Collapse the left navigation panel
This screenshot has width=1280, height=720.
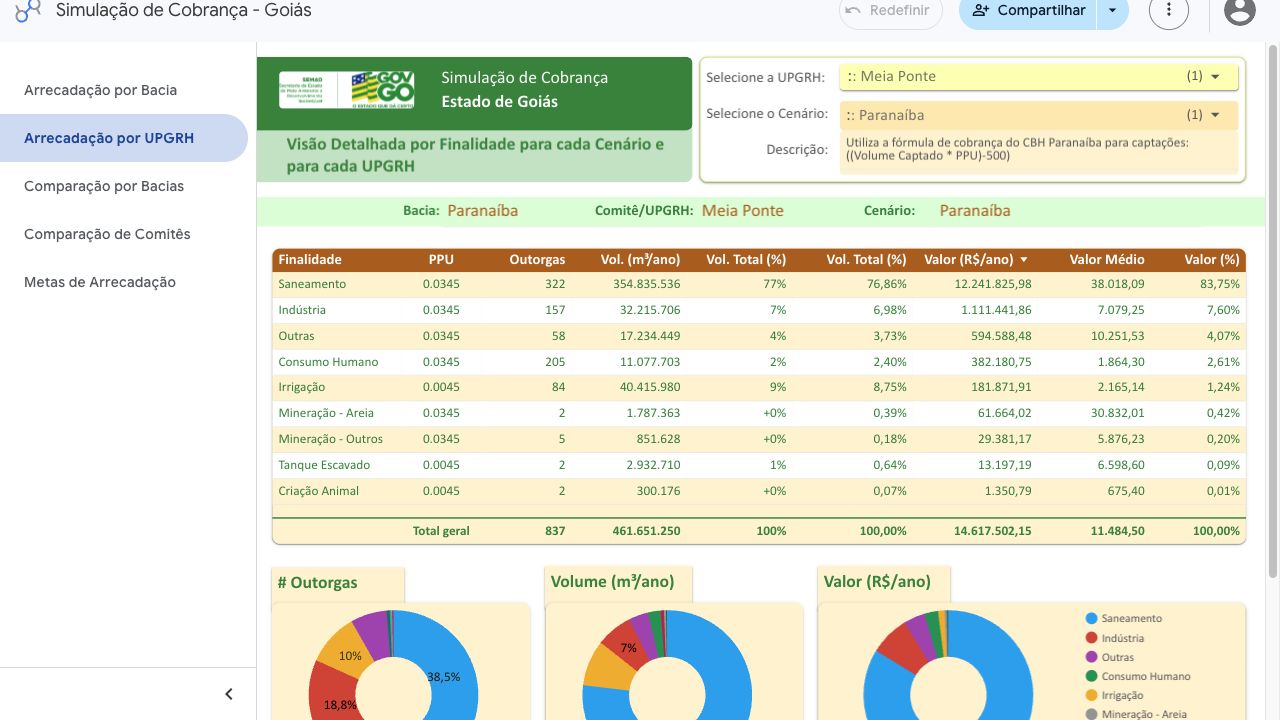[x=229, y=694]
